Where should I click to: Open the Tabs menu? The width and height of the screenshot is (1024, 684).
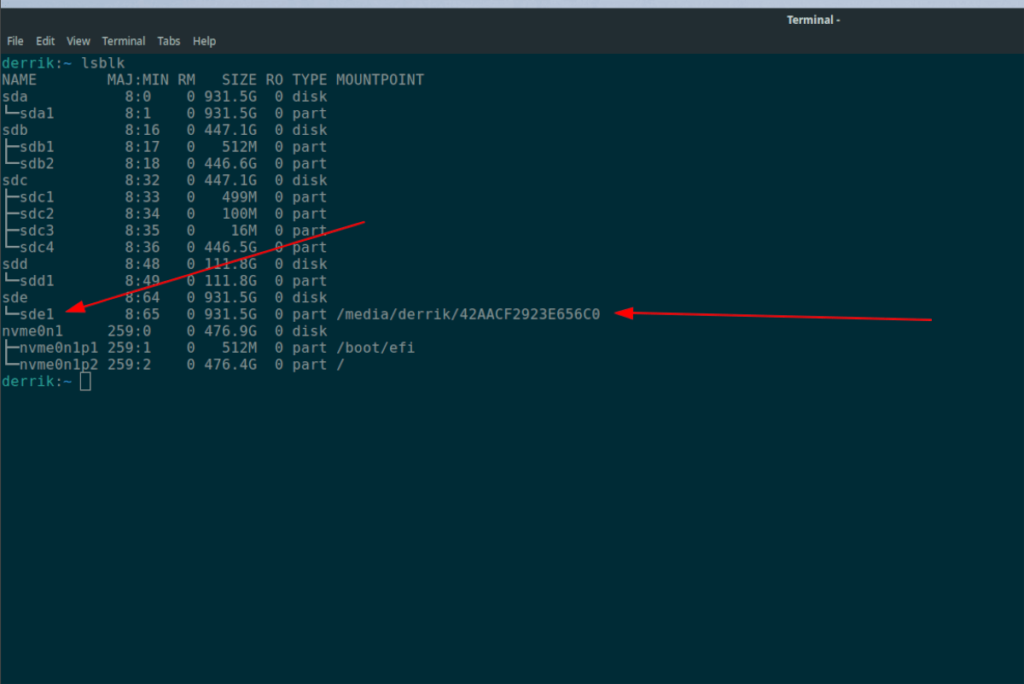click(x=168, y=41)
